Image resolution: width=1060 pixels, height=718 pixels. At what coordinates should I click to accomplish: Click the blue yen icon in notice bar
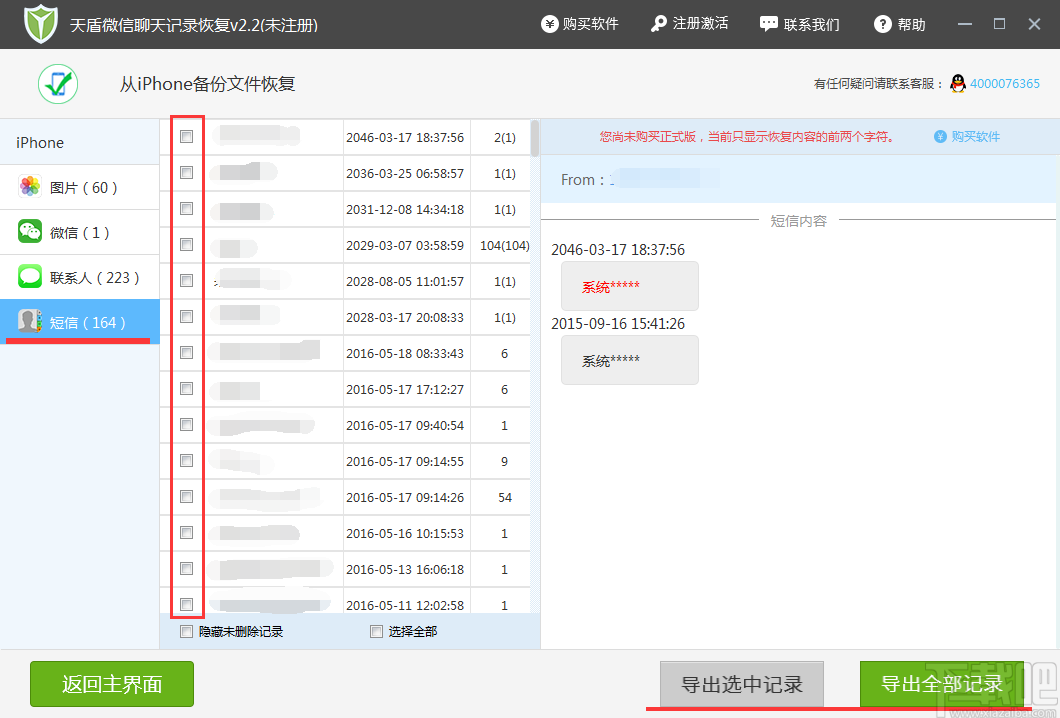[x=940, y=137]
